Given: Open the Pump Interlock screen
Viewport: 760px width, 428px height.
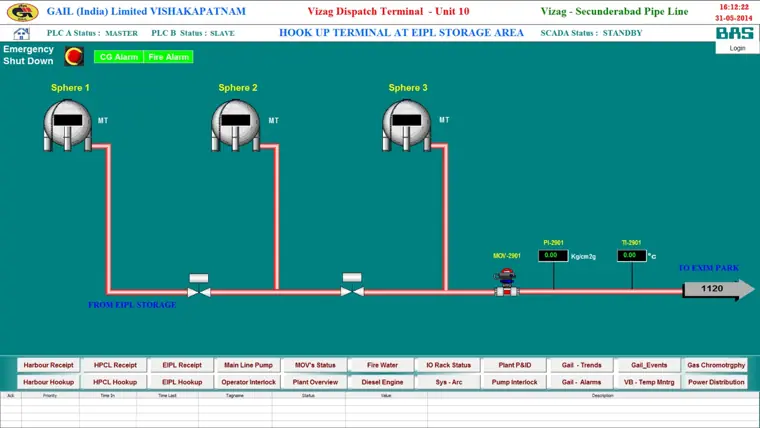Looking at the screenshot, I should click(515, 382).
